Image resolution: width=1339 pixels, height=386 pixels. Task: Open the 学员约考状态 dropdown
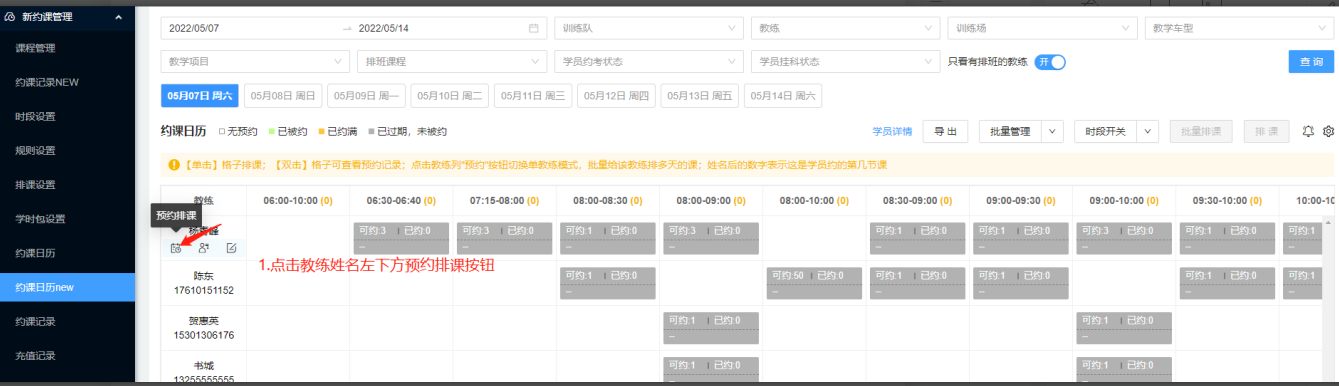click(649, 62)
